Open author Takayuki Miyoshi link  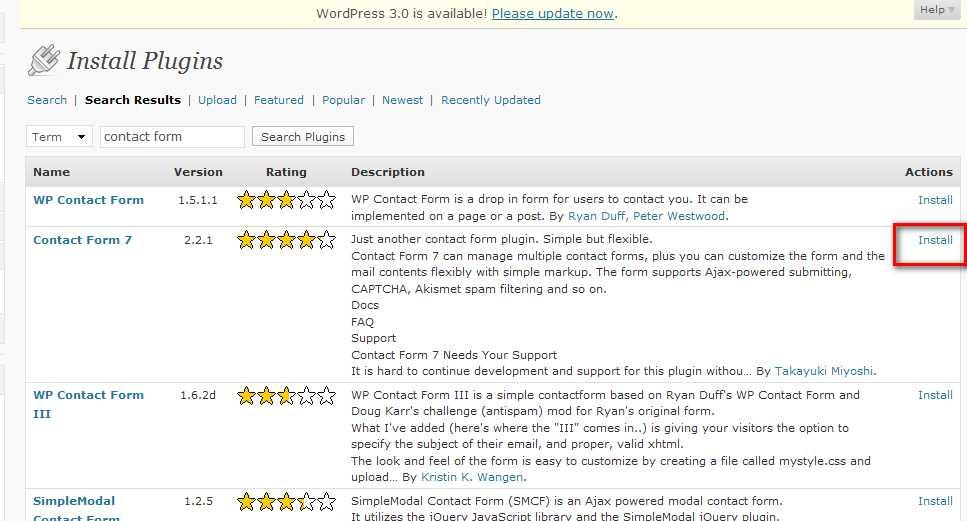[x=824, y=371]
